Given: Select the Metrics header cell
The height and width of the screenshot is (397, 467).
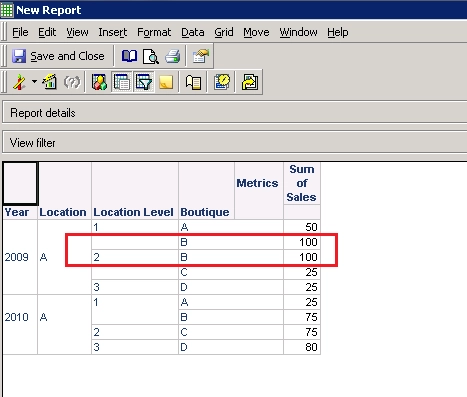Looking at the screenshot, I should coord(257,183).
